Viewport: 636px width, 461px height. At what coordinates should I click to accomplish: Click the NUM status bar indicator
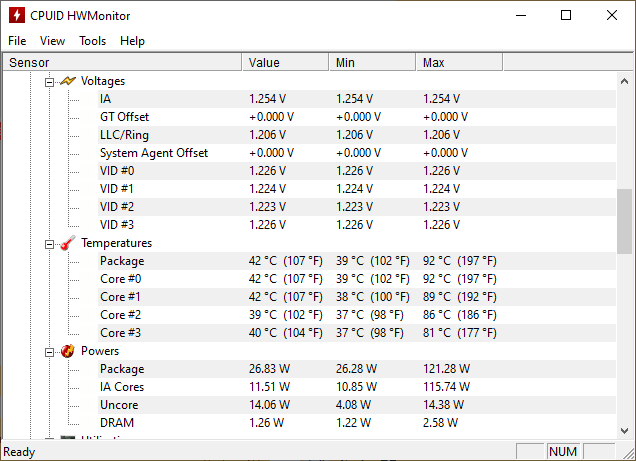563,451
